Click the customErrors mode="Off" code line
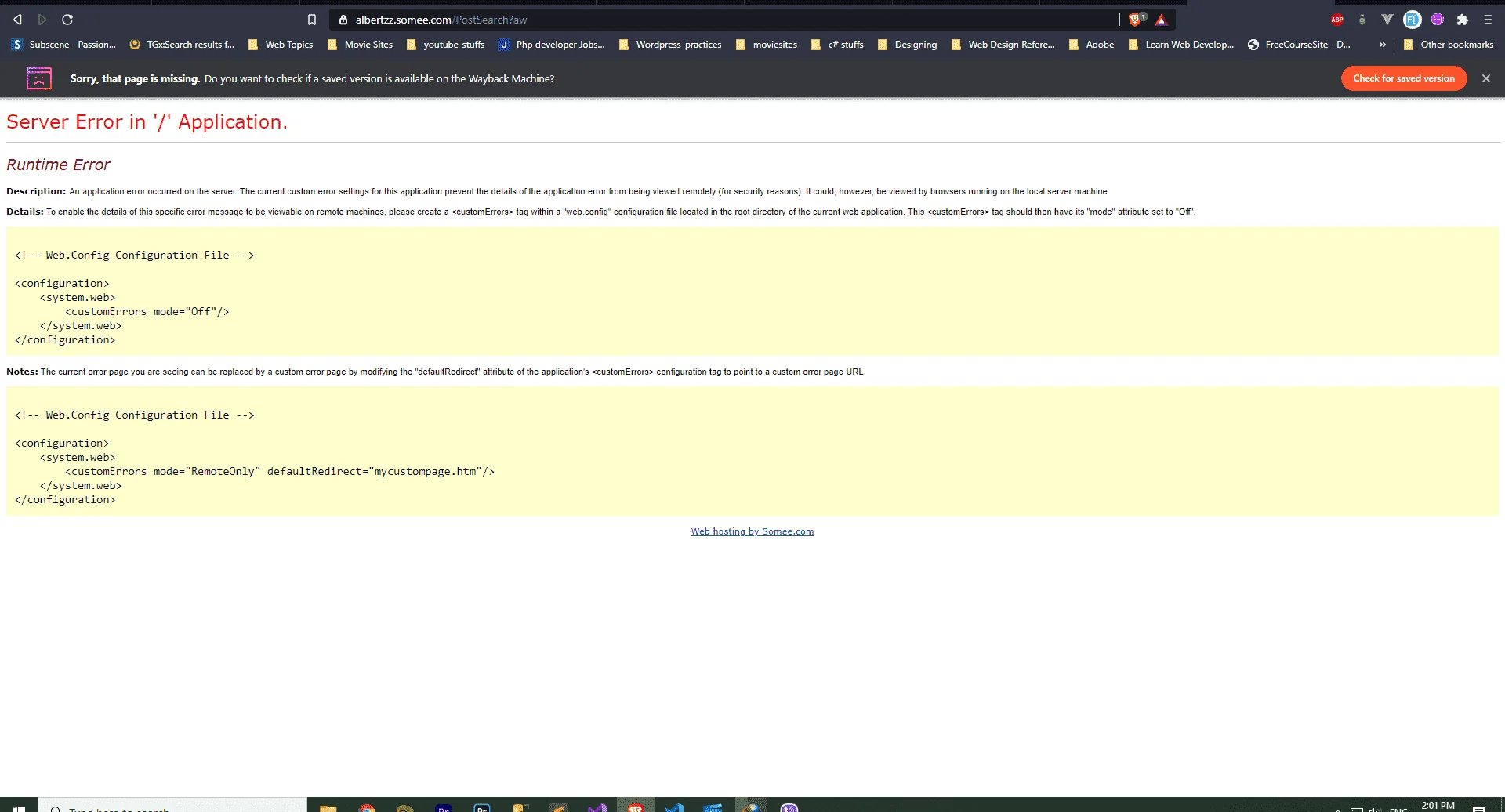The width and height of the screenshot is (1505, 812). 147,312
